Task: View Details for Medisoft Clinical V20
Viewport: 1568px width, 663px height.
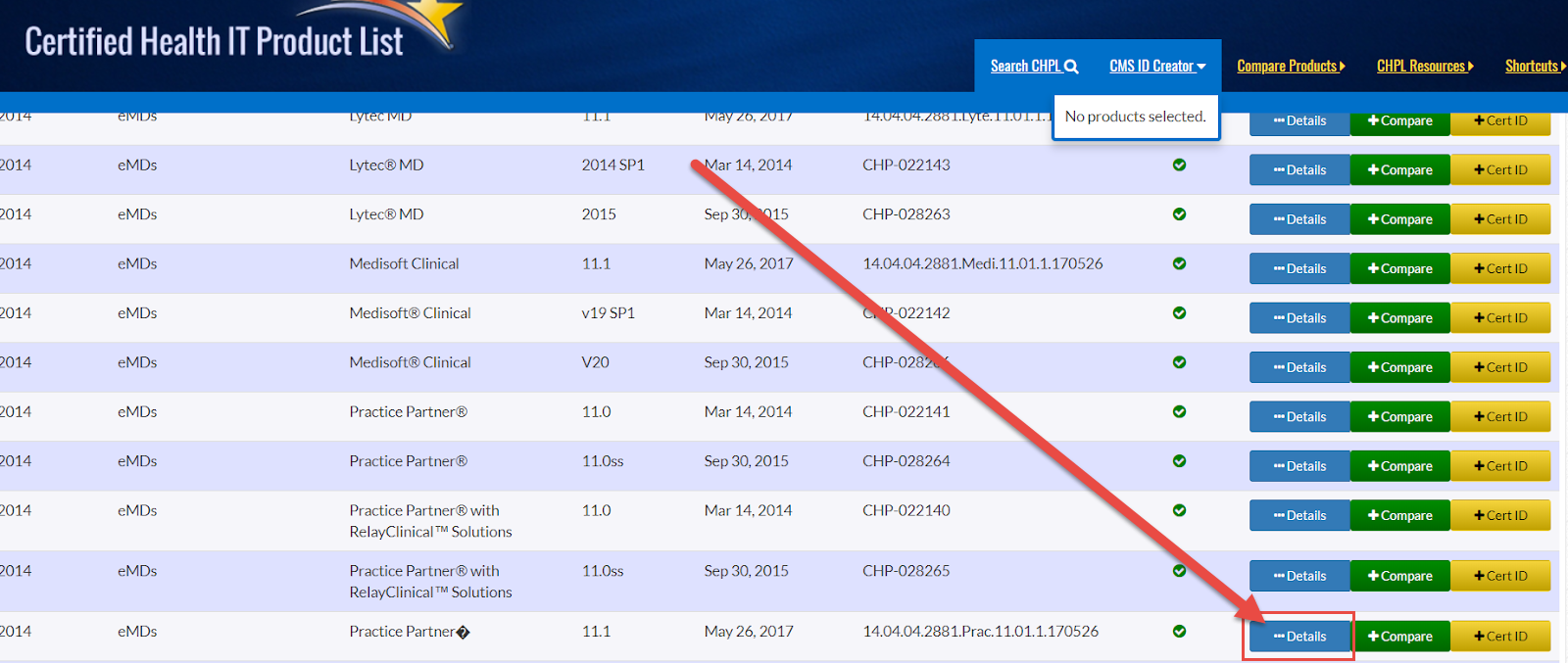Action: click(1299, 367)
